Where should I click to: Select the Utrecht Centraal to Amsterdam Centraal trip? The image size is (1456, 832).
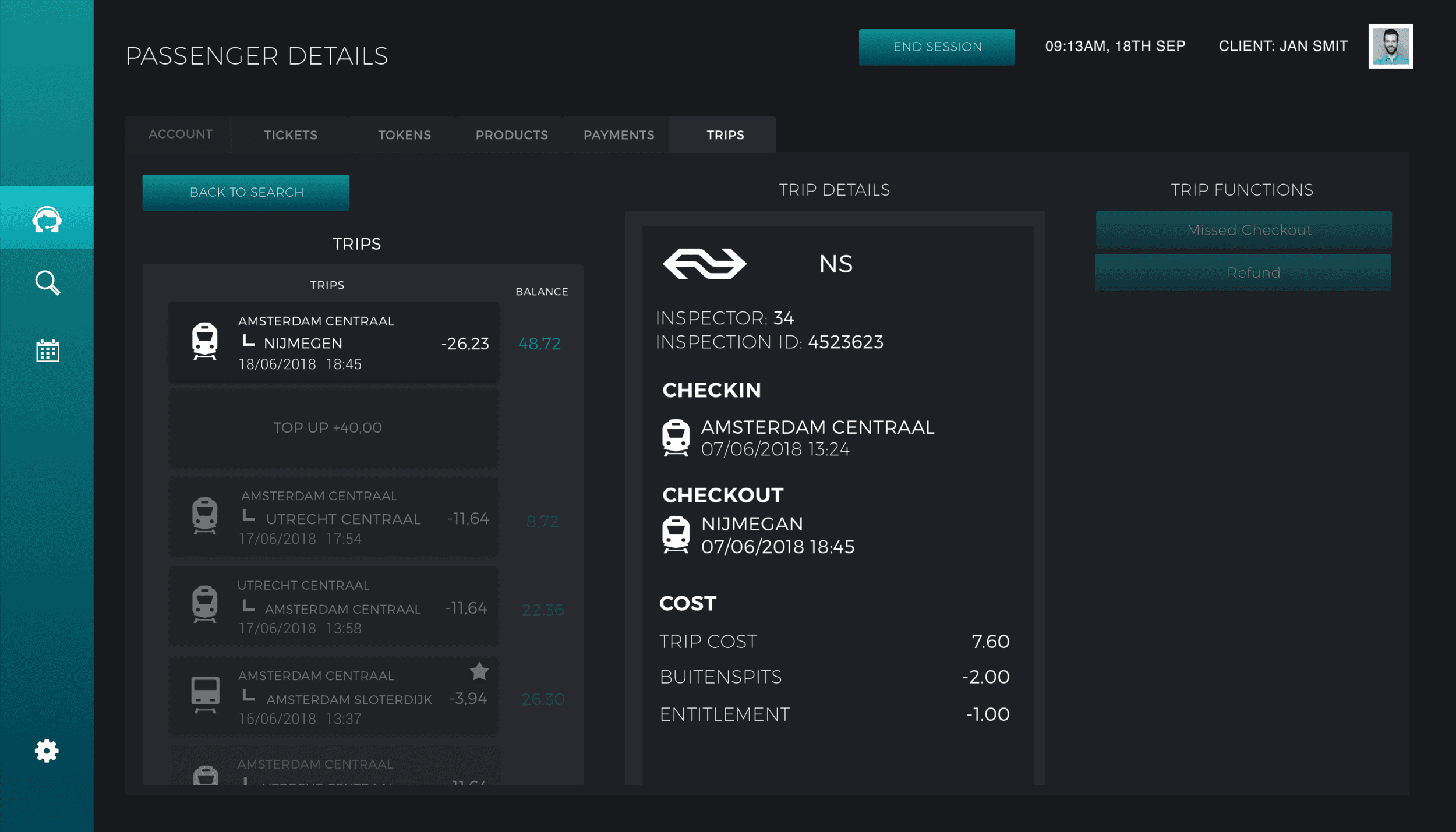333,607
